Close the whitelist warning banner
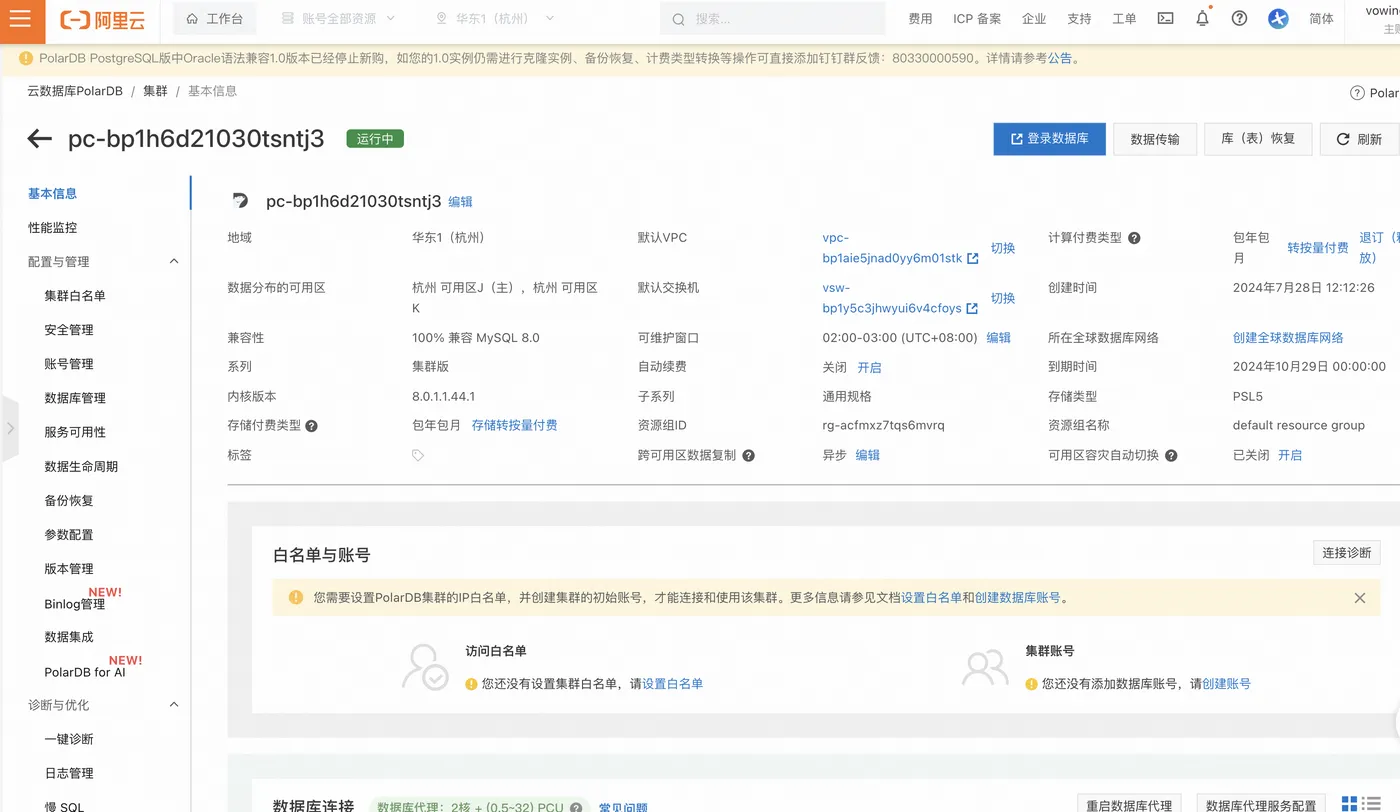Screen dimensions: 1400x812 1360,598
